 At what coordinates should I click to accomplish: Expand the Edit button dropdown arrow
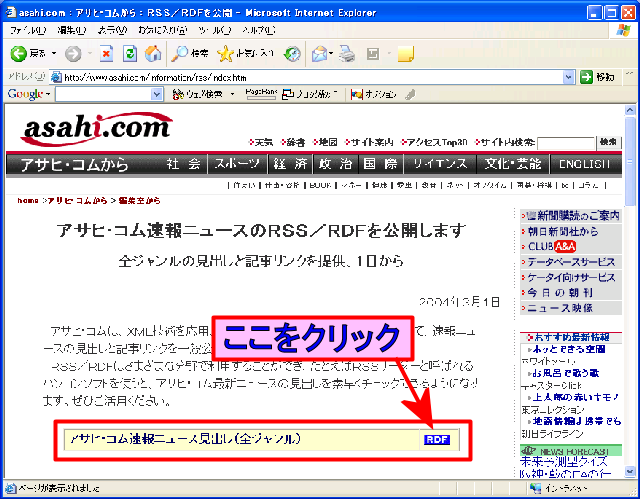pos(389,53)
